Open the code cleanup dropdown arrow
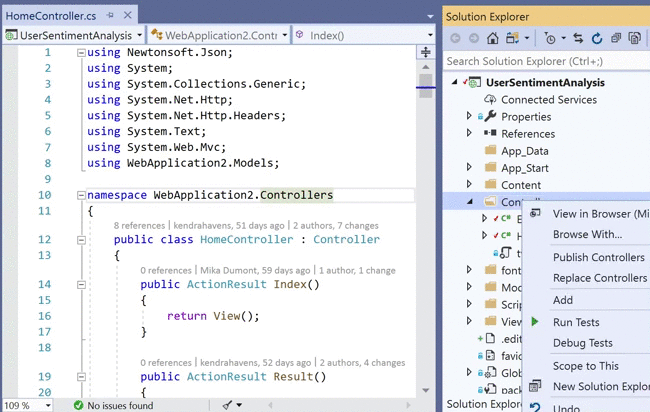Screen dimensions: 650x412 (x=239, y=405)
